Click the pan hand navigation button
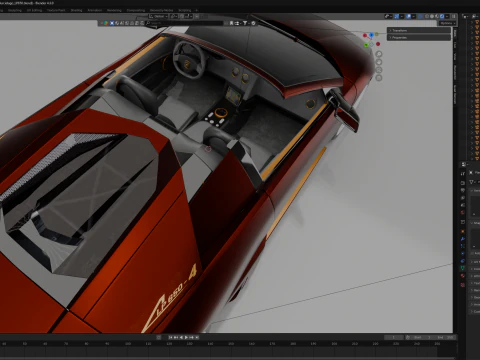The width and height of the screenshot is (480, 360). [x=379, y=62]
